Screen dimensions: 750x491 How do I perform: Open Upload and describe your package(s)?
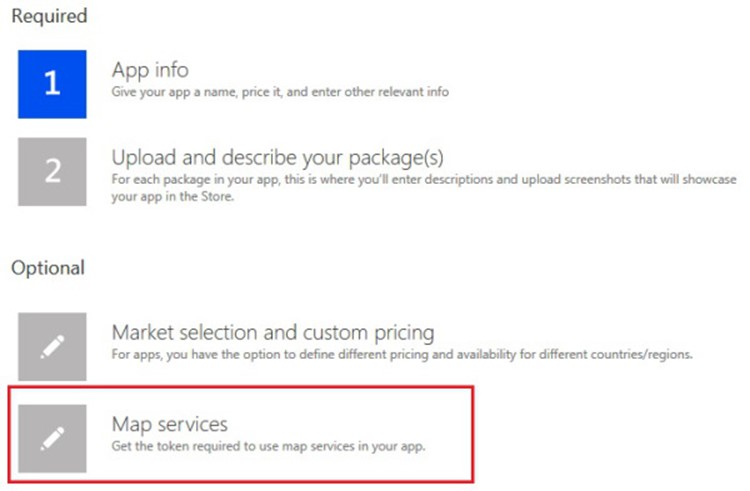click(x=277, y=157)
